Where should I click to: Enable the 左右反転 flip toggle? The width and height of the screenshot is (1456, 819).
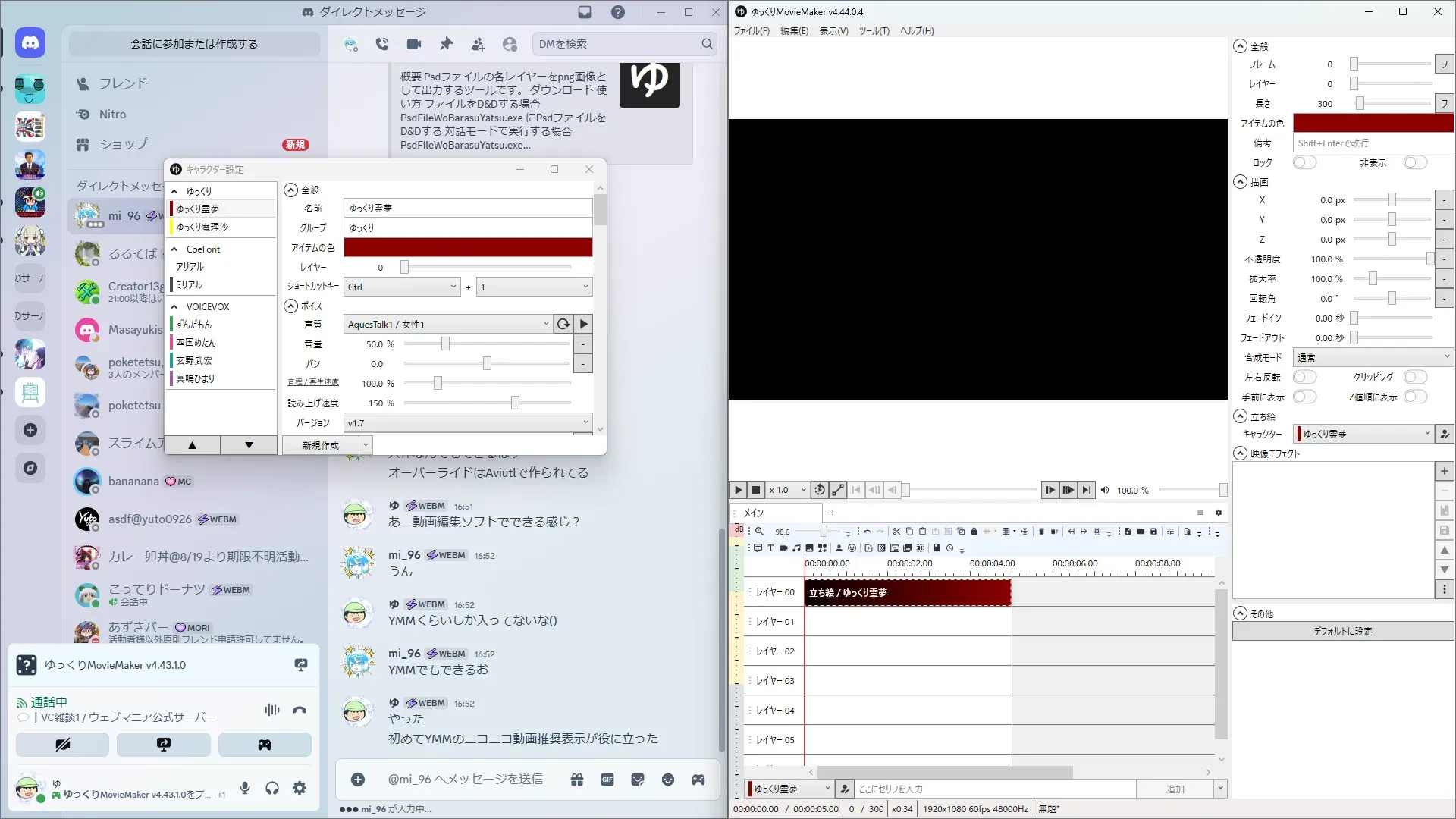(1304, 377)
